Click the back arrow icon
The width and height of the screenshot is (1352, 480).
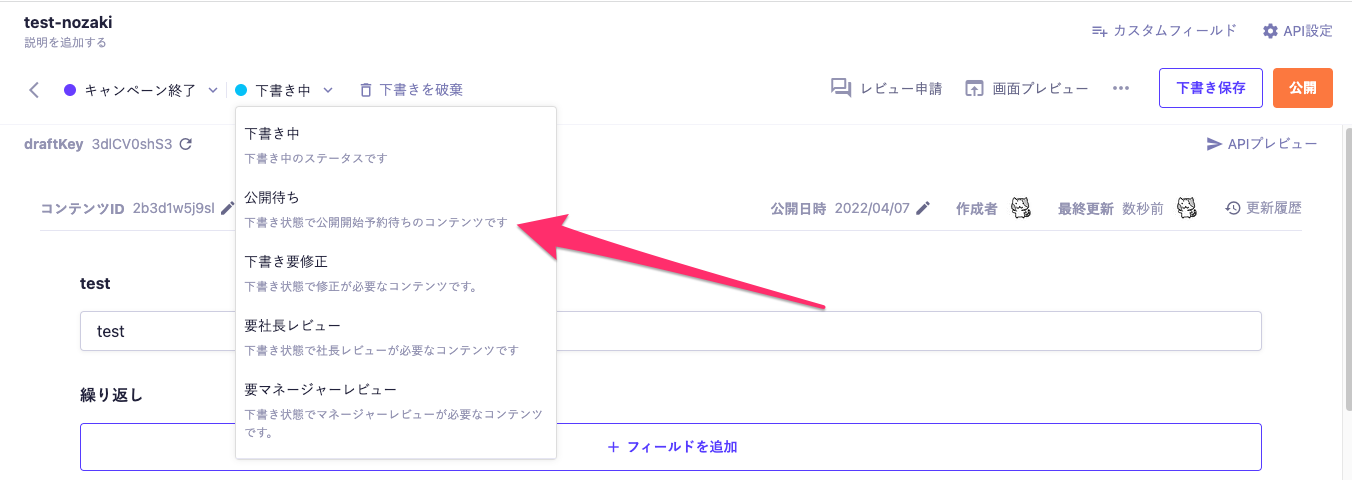click(x=34, y=90)
